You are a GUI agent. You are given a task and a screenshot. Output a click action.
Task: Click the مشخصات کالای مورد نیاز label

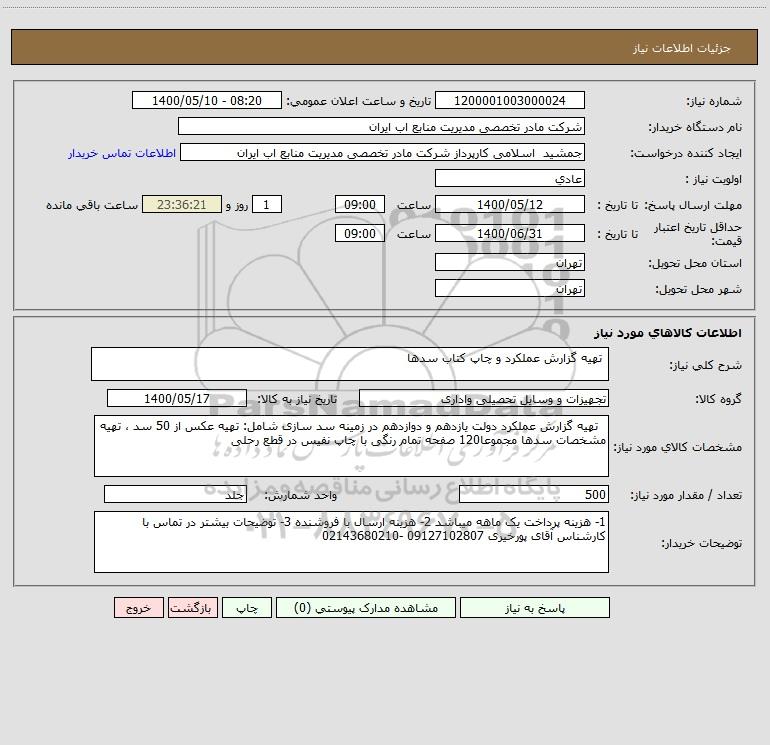678,447
